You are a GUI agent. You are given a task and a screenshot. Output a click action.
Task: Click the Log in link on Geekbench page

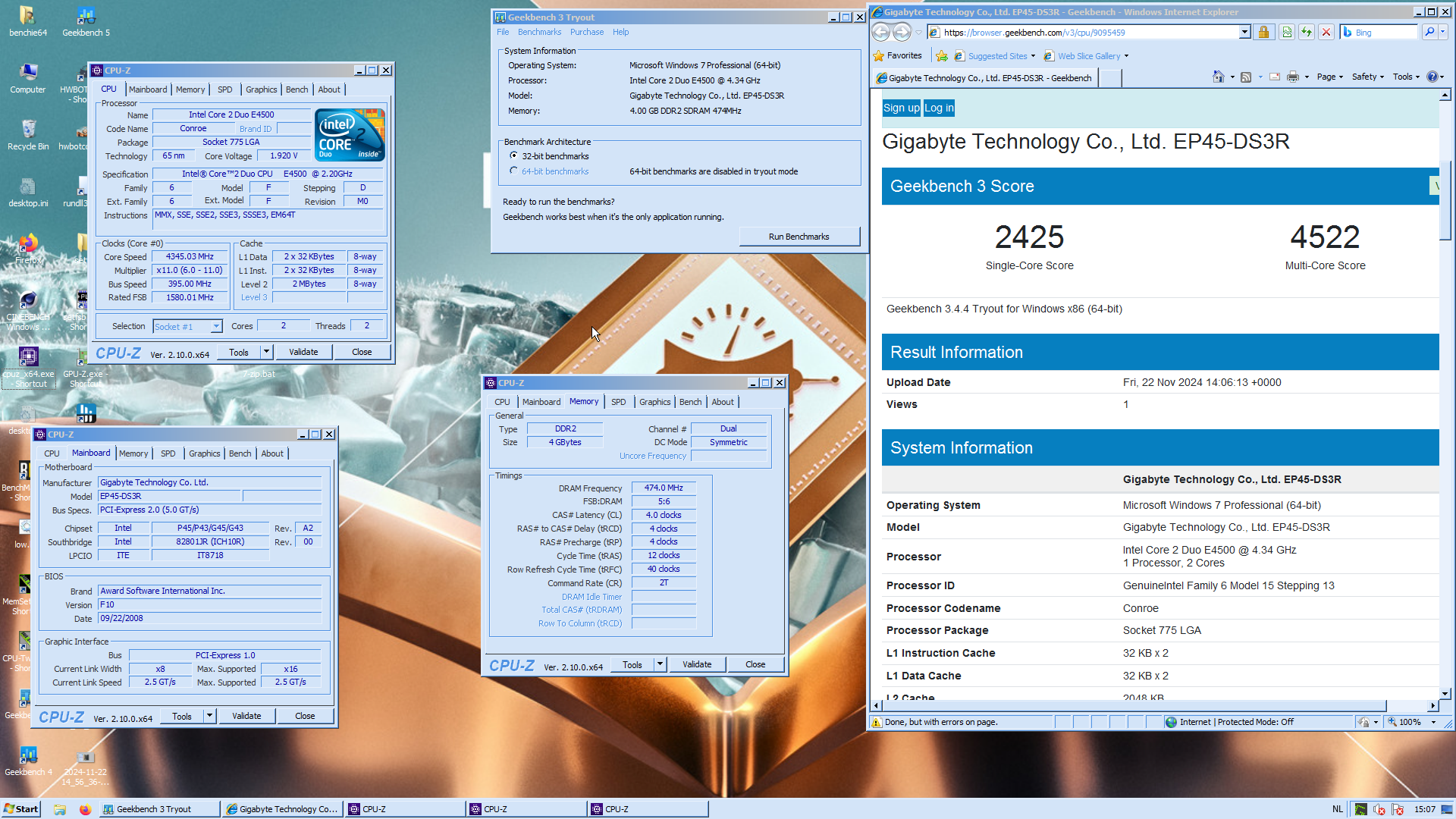click(939, 108)
